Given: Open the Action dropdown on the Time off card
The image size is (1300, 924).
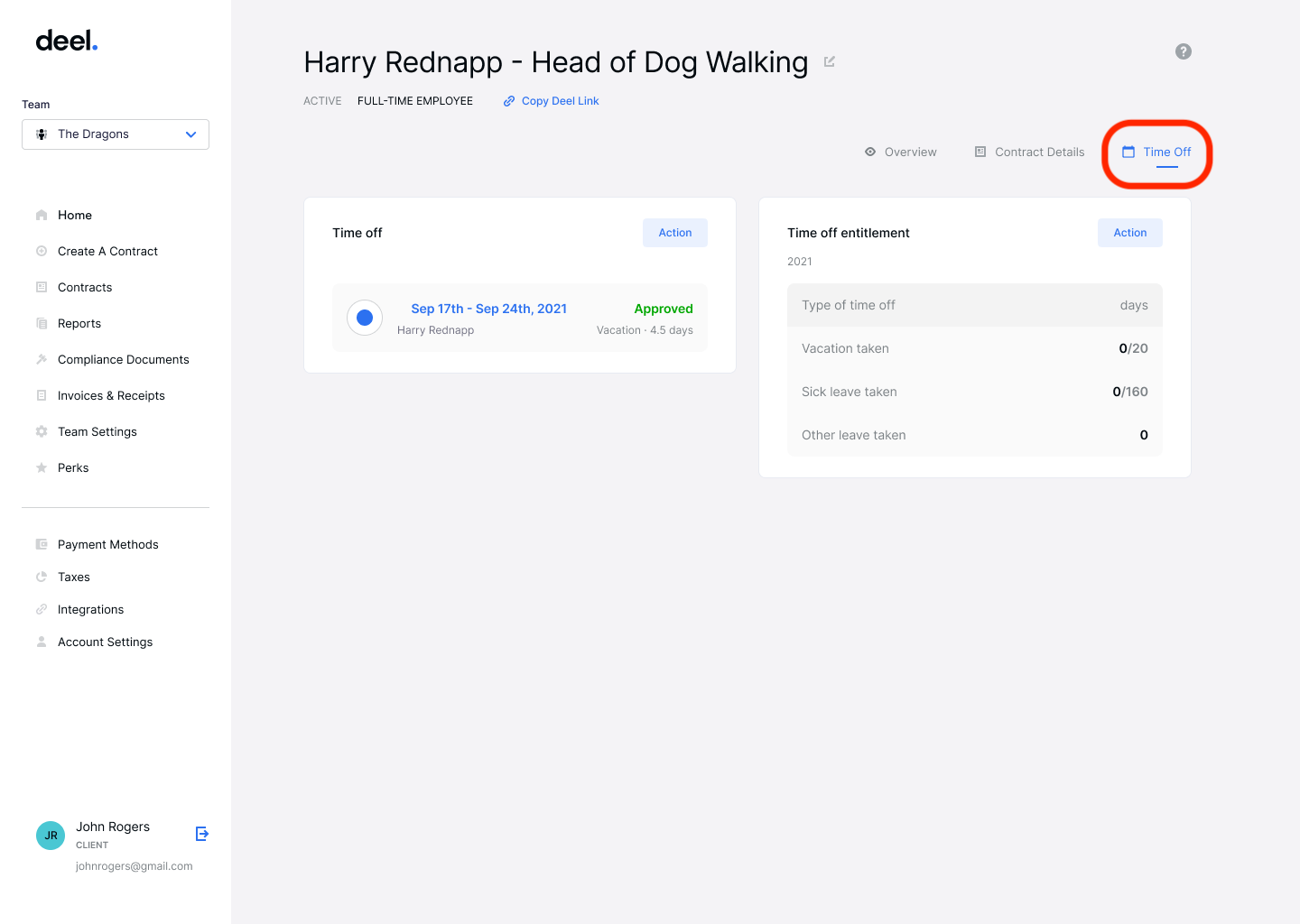Looking at the screenshot, I should pos(674,232).
